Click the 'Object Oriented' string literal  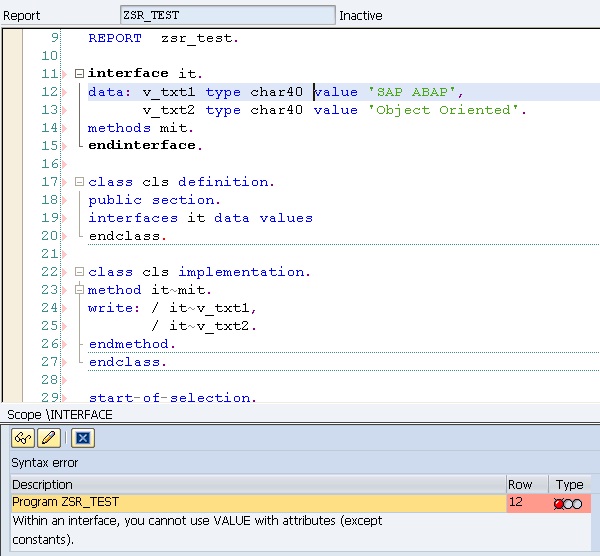tap(444, 110)
